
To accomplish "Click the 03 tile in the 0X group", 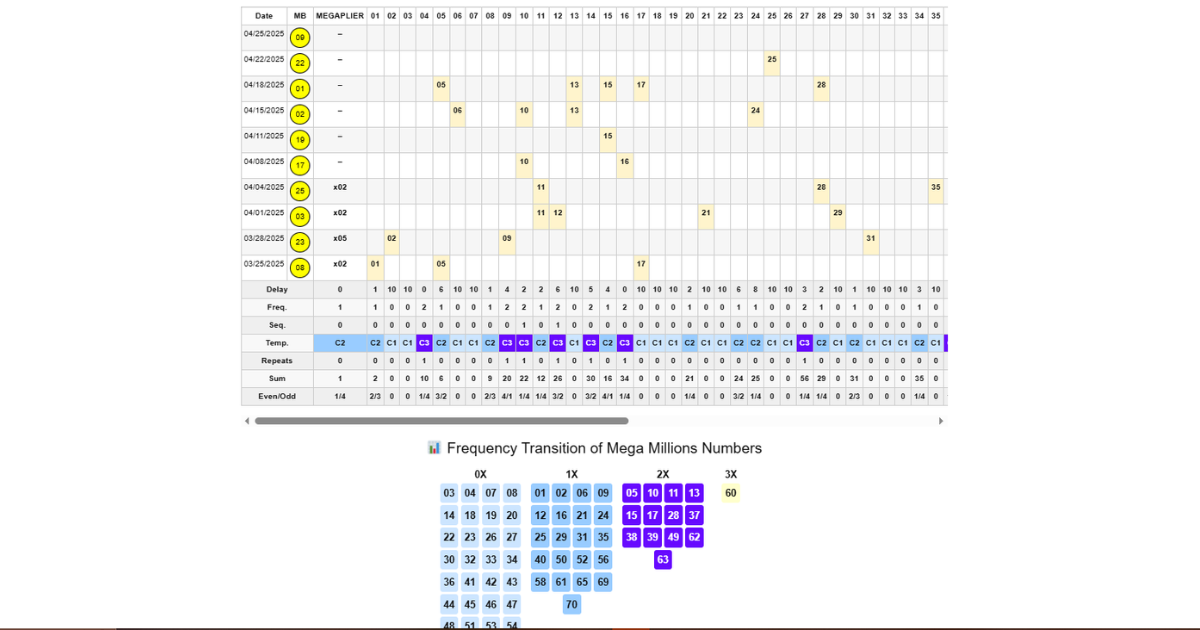I will tap(449, 493).
